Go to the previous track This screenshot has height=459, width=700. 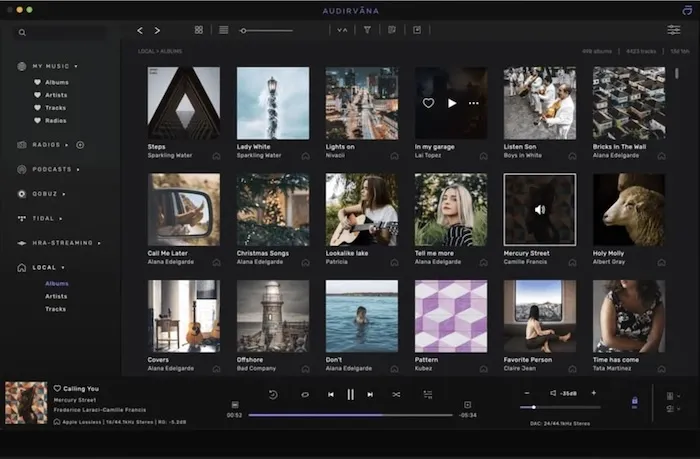click(x=331, y=394)
